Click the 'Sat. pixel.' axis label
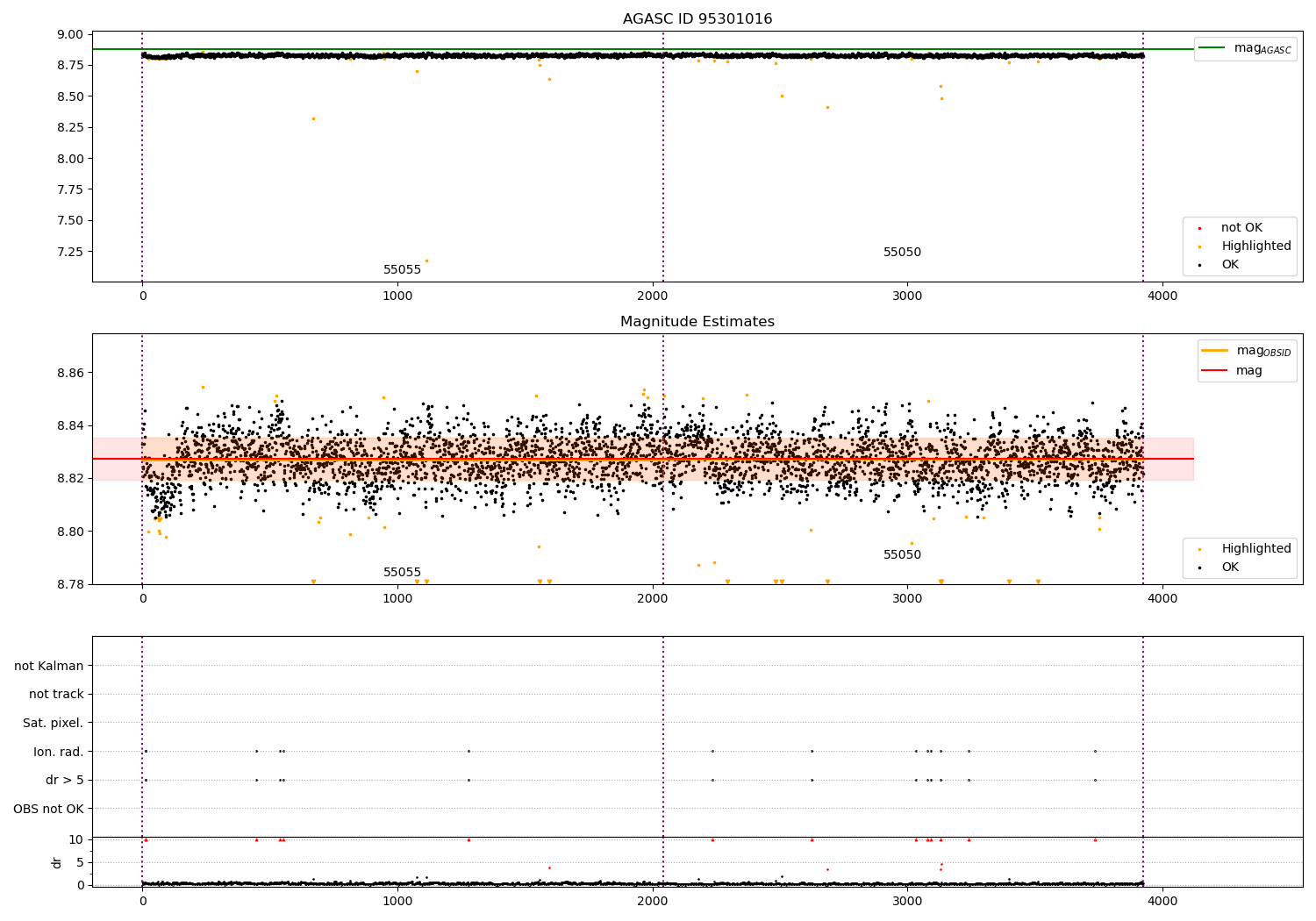The width and height of the screenshot is (1316, 921). [54, 724]
